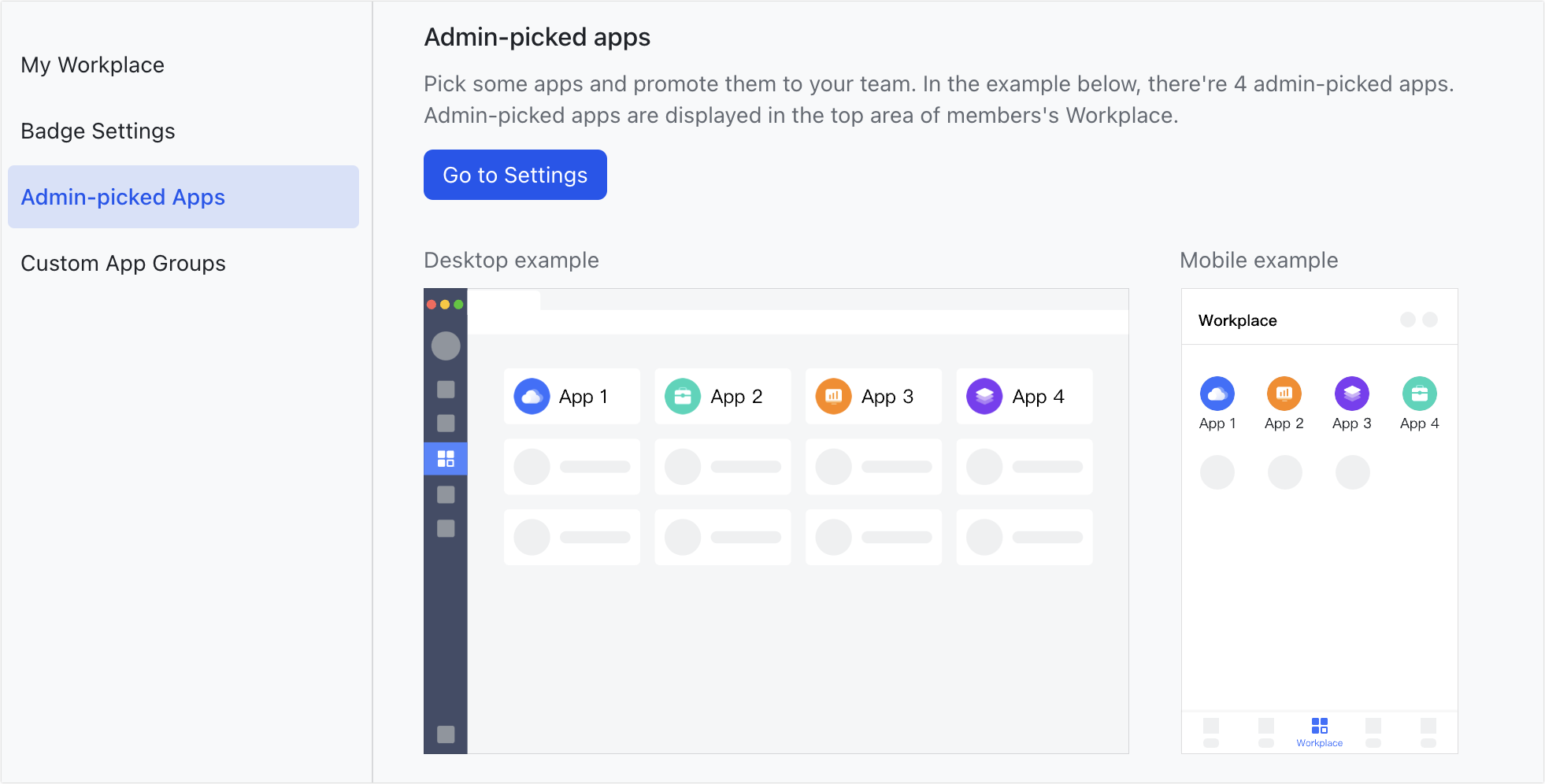Screen dimensions: 1545x784
Task: Open Custom App Groups section
Action: click(x=123, y=264)
